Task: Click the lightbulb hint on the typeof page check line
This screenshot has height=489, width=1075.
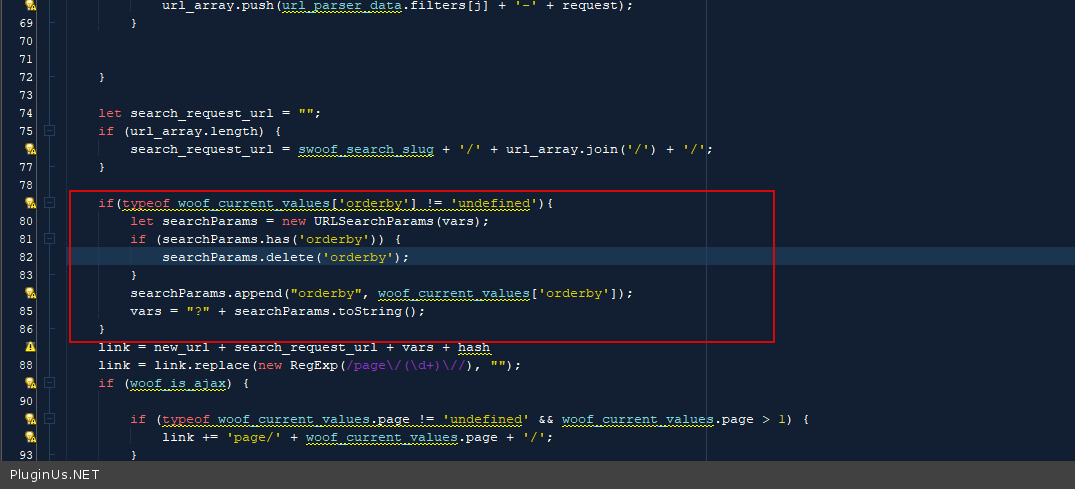Action: click(30, 419)
